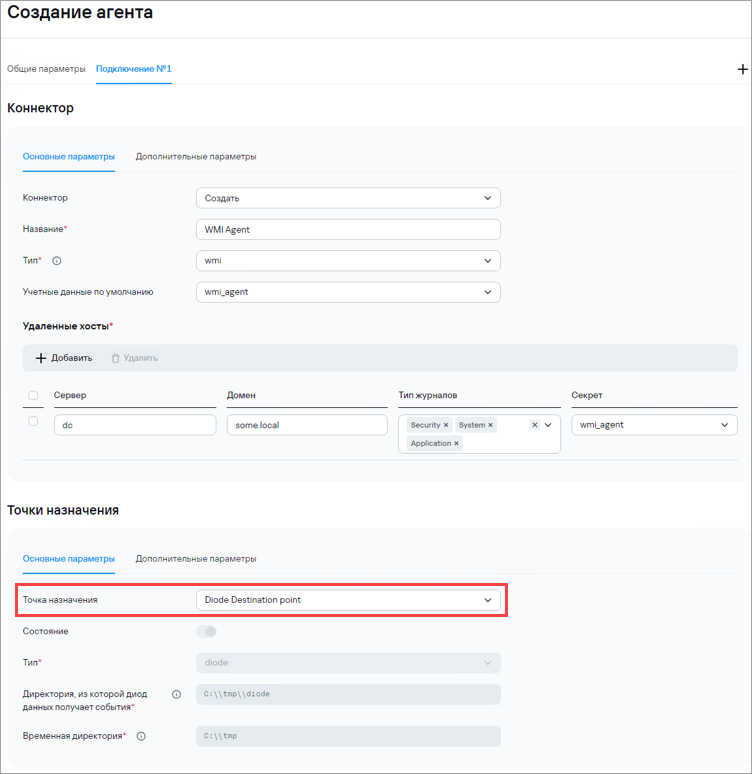Click the Точки назначения heading
Viewport: 752px width, 774px height.
click(x=63, y=510)
